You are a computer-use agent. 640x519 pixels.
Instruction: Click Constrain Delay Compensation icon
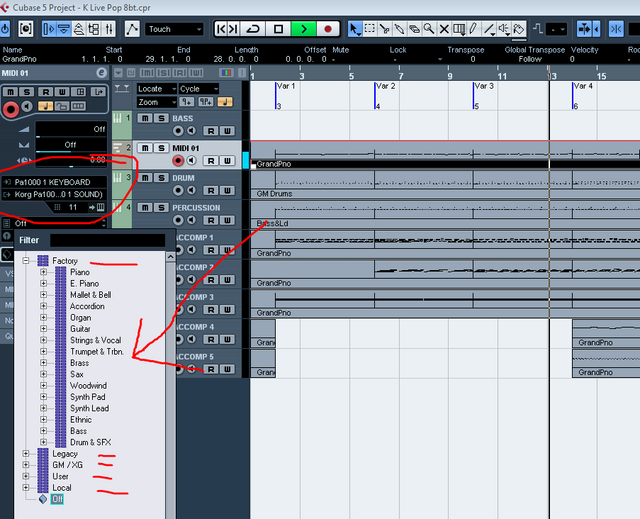[x=26, y=29]
